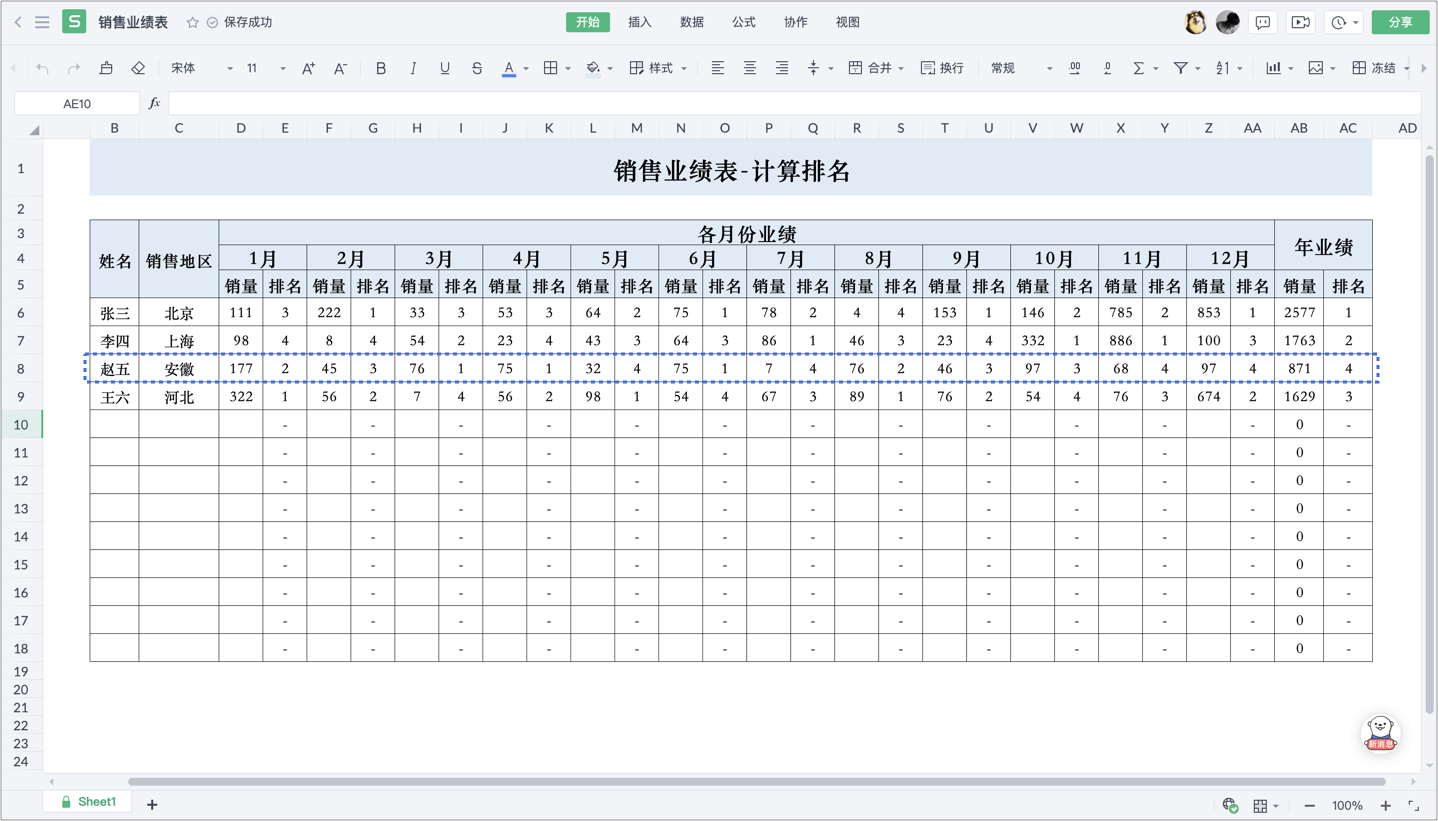
Task: Open the fill color dropdown arrow
Action: click(x=610, y=69)
